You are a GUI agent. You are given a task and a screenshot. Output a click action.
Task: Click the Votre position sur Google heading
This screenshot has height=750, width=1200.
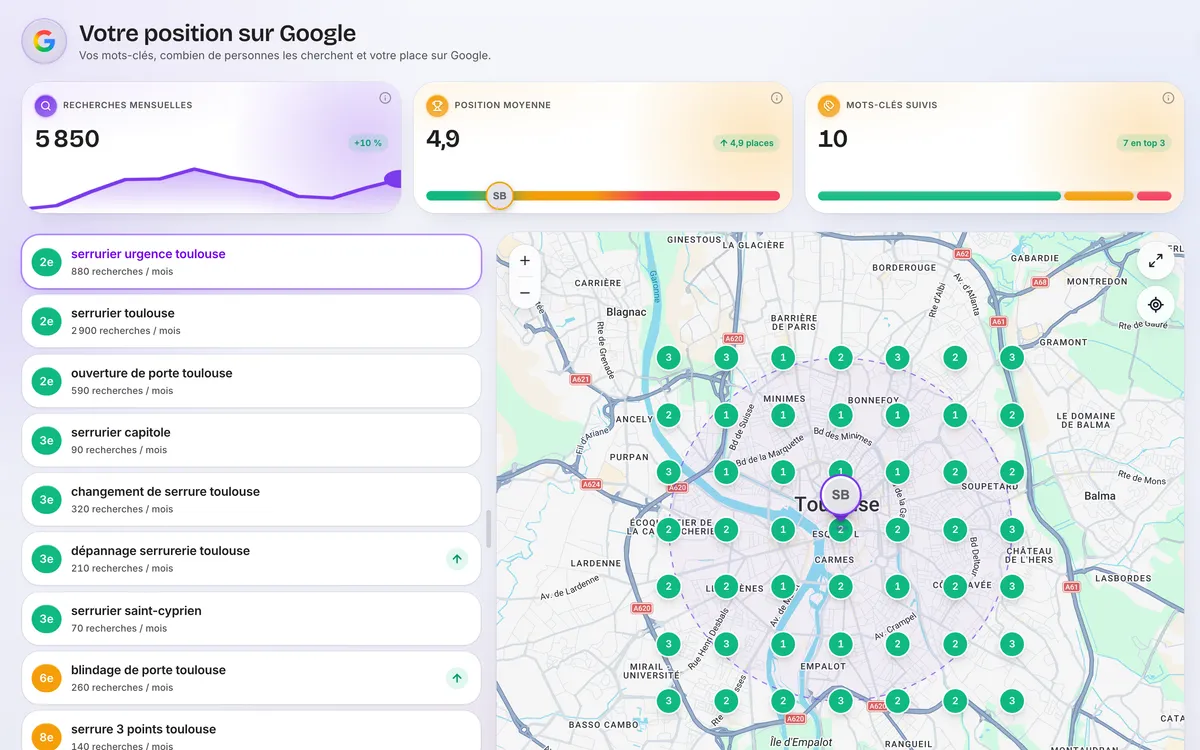pyautogui.click(x=217, y=33)
